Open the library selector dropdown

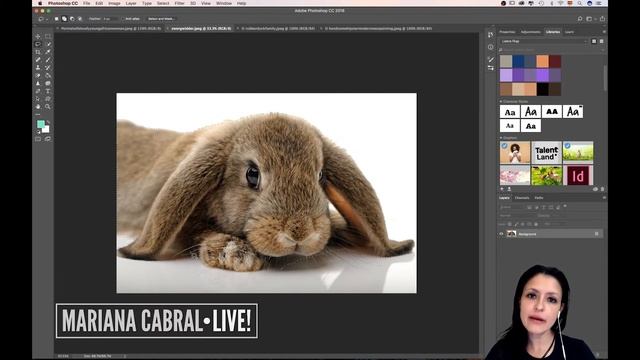[x=544, y=41]
